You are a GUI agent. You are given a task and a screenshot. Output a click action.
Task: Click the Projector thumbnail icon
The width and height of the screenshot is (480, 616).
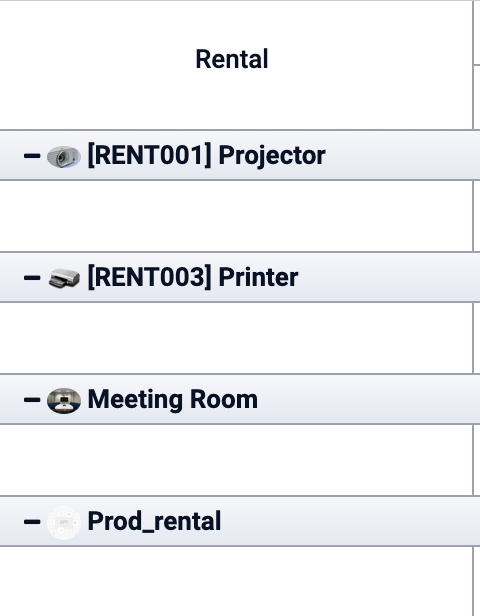pos(64,156)
